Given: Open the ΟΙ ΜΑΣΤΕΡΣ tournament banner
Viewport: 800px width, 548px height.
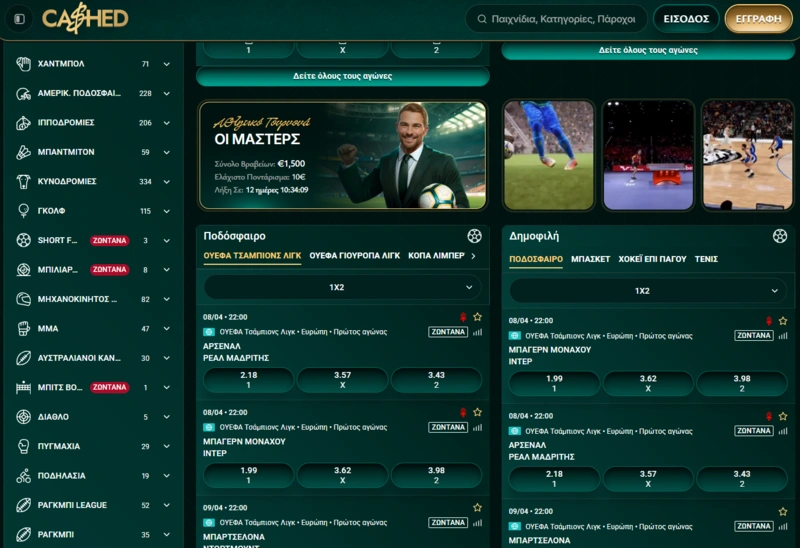Looking at the screenshot, I should 342,155.
